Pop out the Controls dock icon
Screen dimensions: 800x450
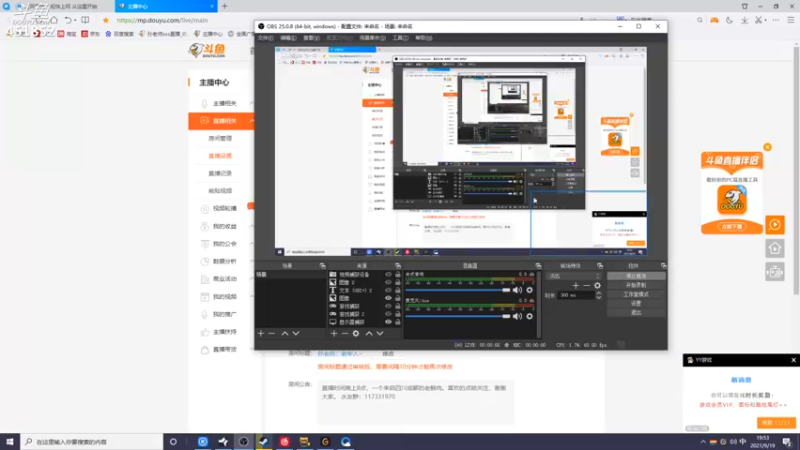(x=663, y=266)
